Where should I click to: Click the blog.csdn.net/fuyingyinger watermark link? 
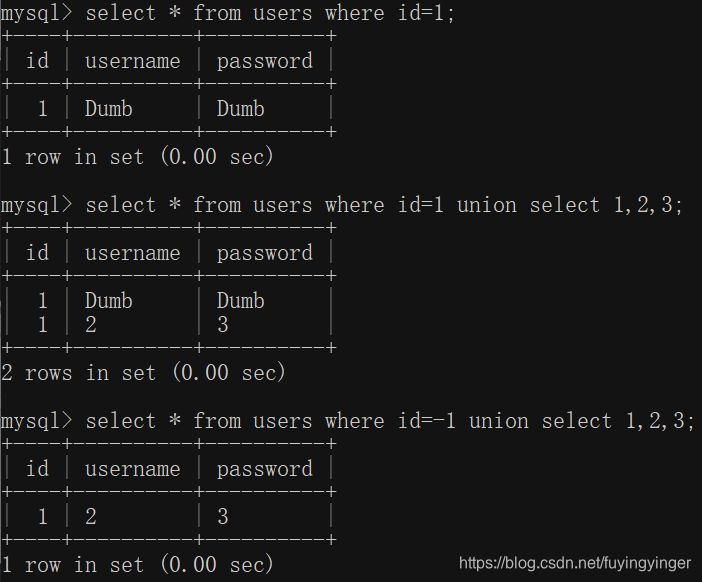click(x=575, y=563)
